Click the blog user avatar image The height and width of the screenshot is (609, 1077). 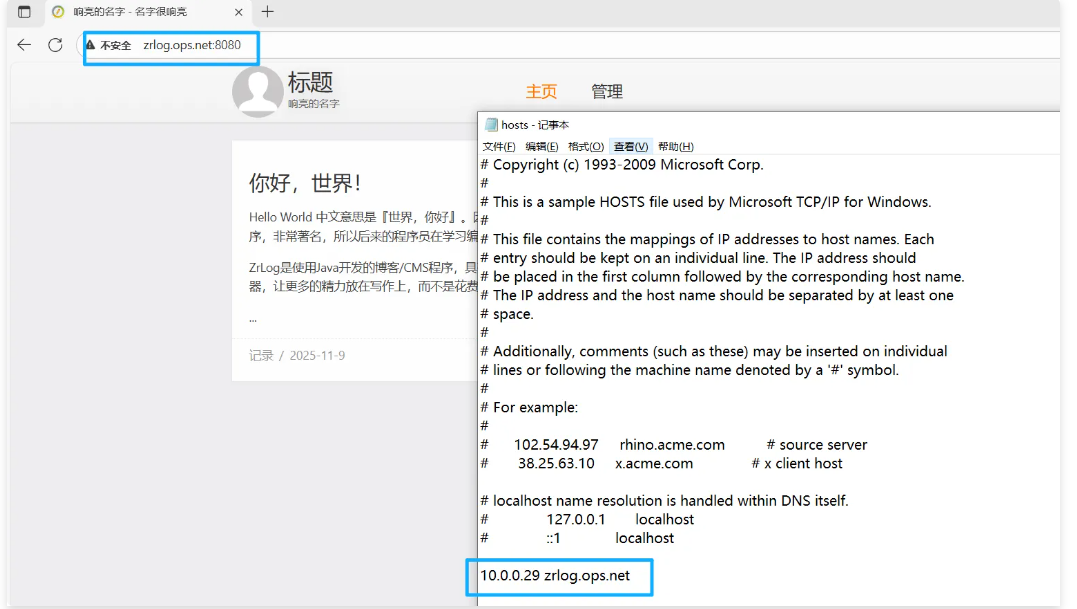coord(257,92)
